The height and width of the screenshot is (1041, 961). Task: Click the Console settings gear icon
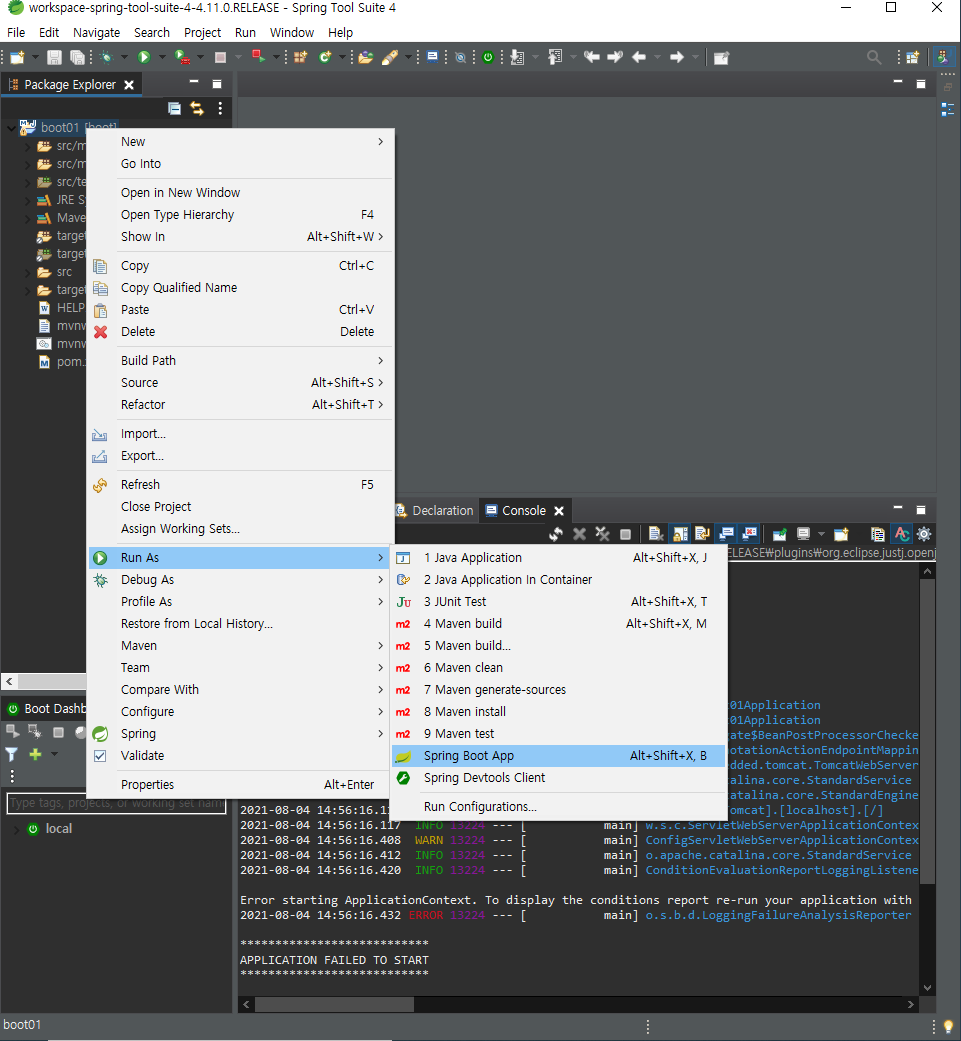[924, 534]
